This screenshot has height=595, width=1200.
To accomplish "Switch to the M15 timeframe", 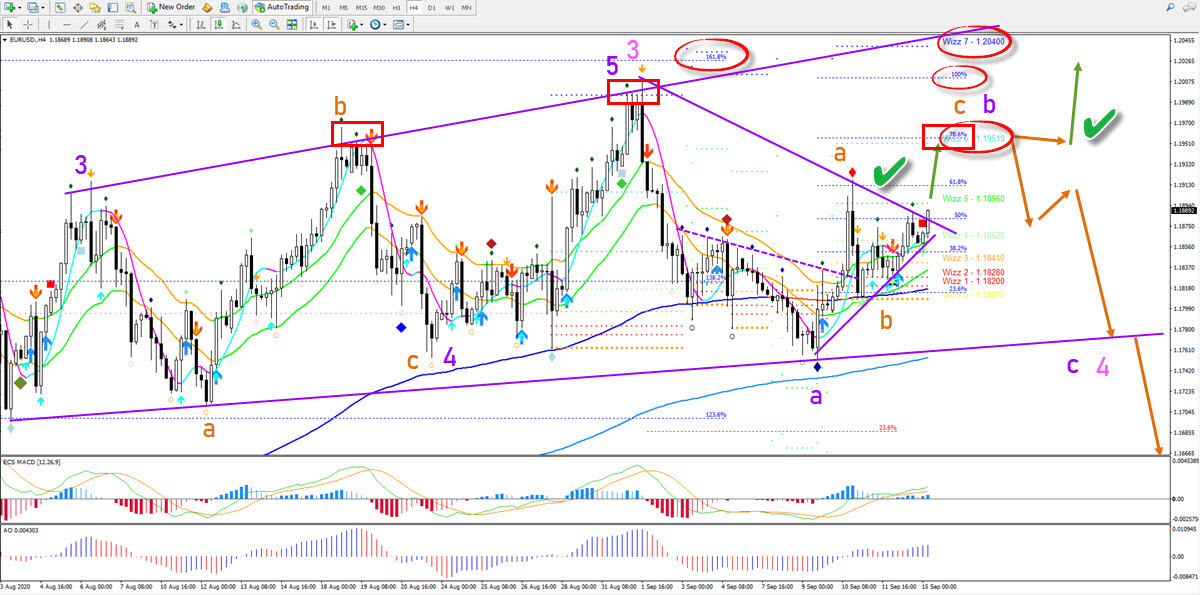I will click(x=361, y=7).
